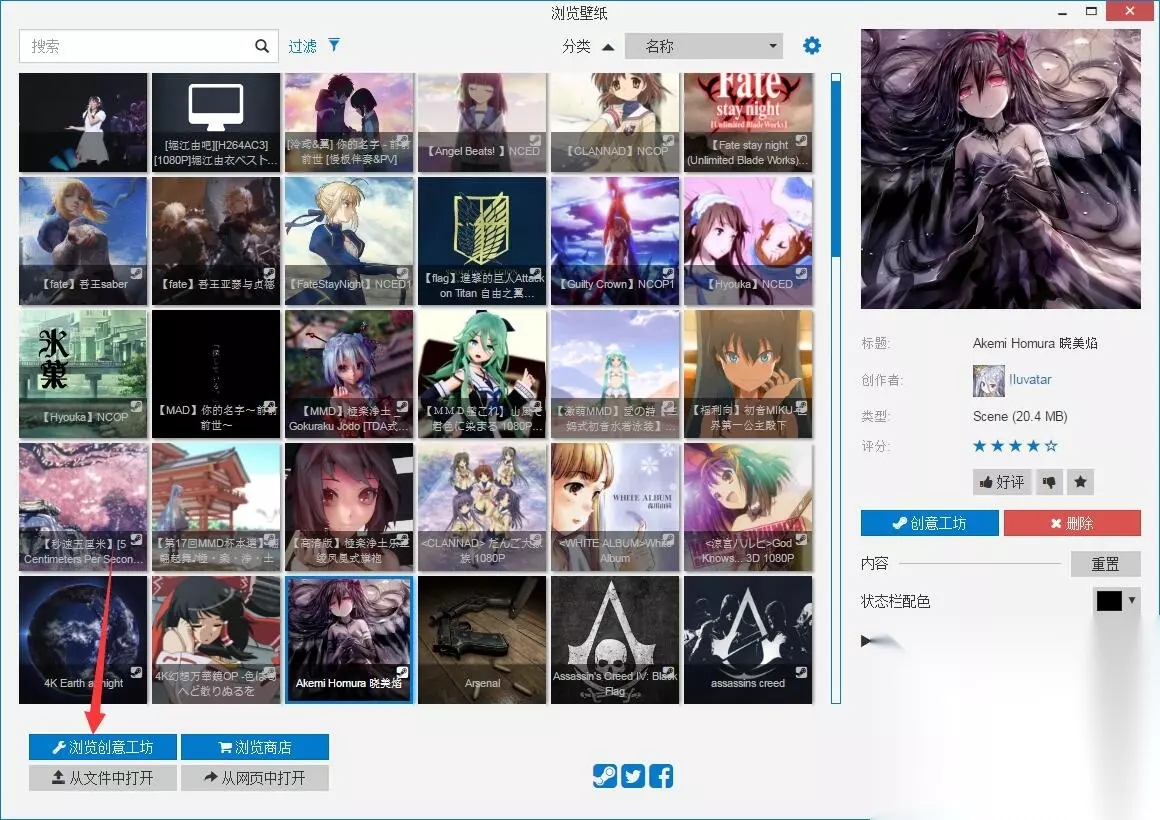Open 浏览创意工坊 workshop browser
1160x820 pixels.
point(103,747)
